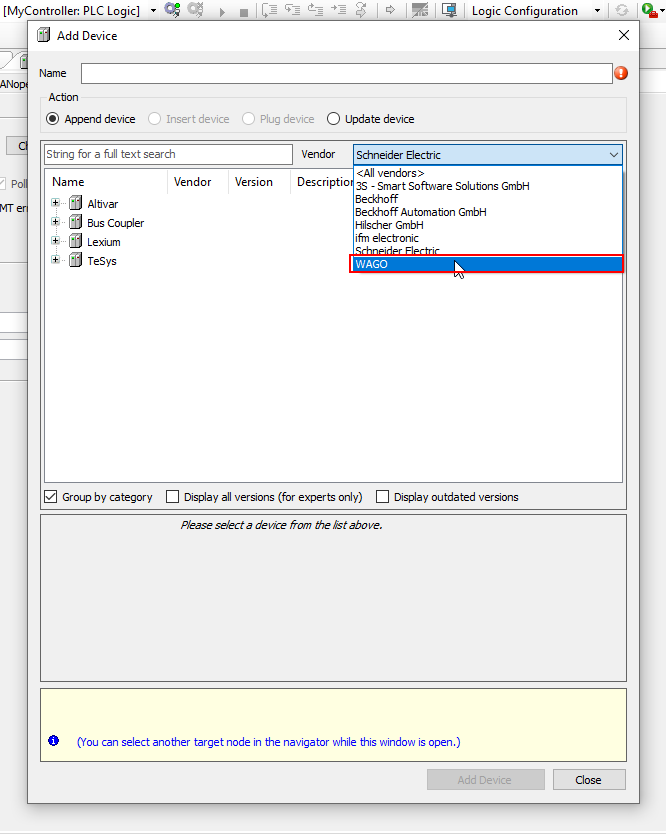Select the Update device radio button
666x834 pixels.
point(333,119)
